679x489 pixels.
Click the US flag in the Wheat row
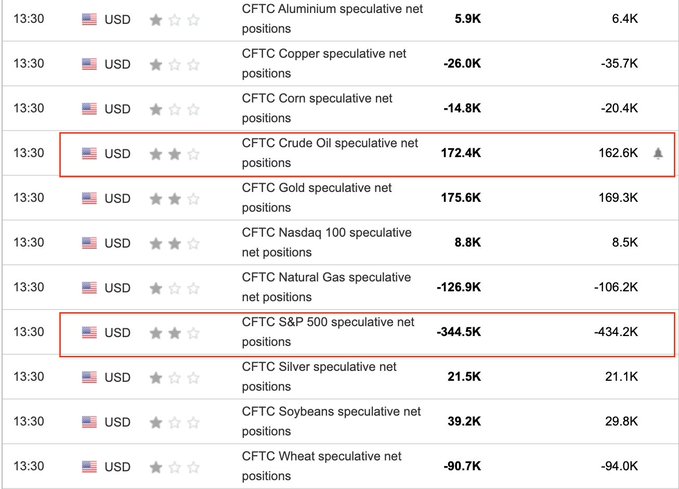pos(89,467)
